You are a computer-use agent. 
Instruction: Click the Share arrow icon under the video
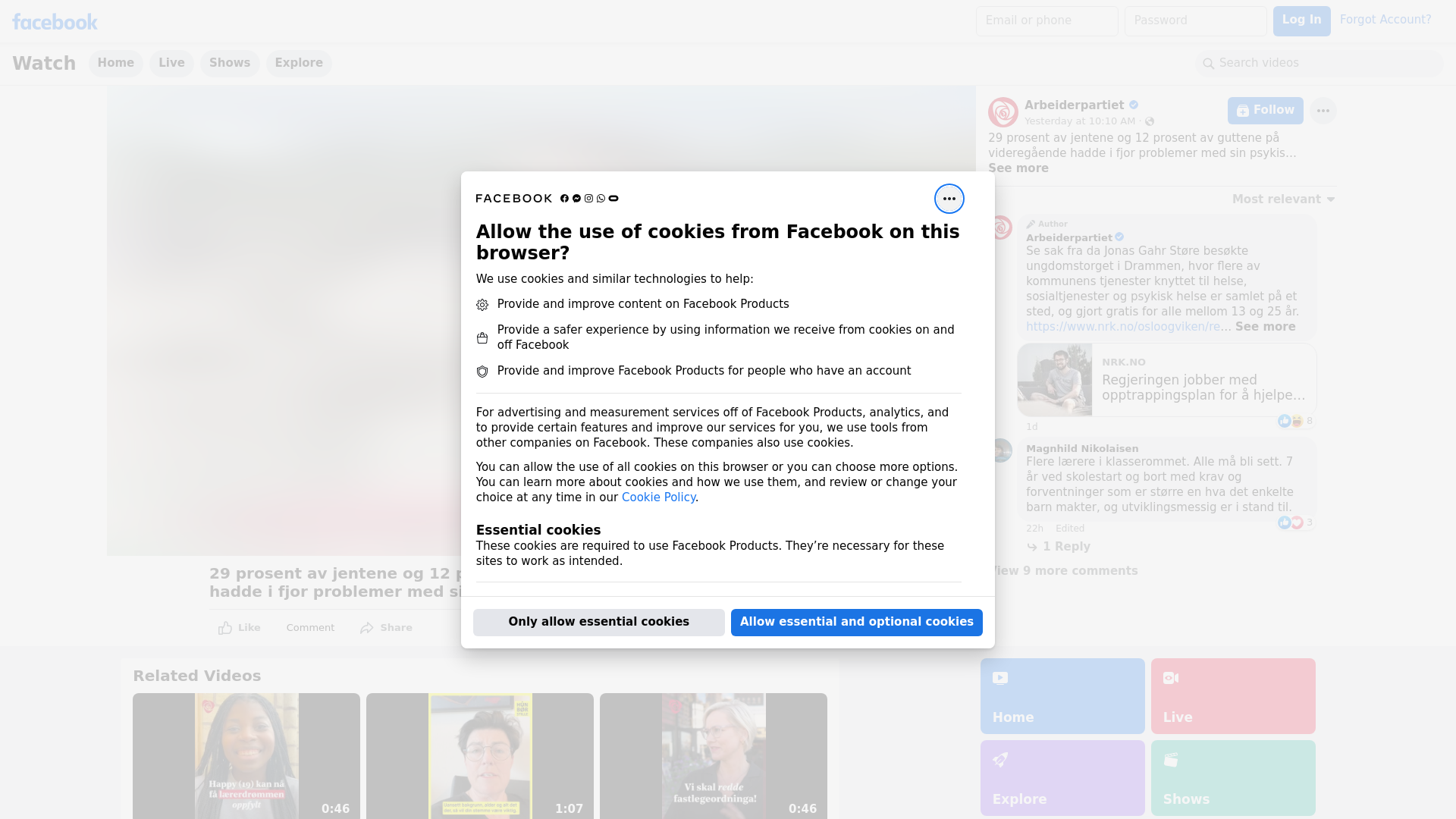pos(367,628)
